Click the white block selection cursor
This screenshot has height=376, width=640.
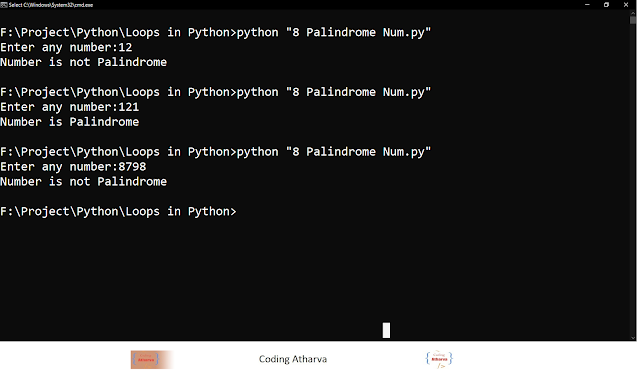[386, 330]
